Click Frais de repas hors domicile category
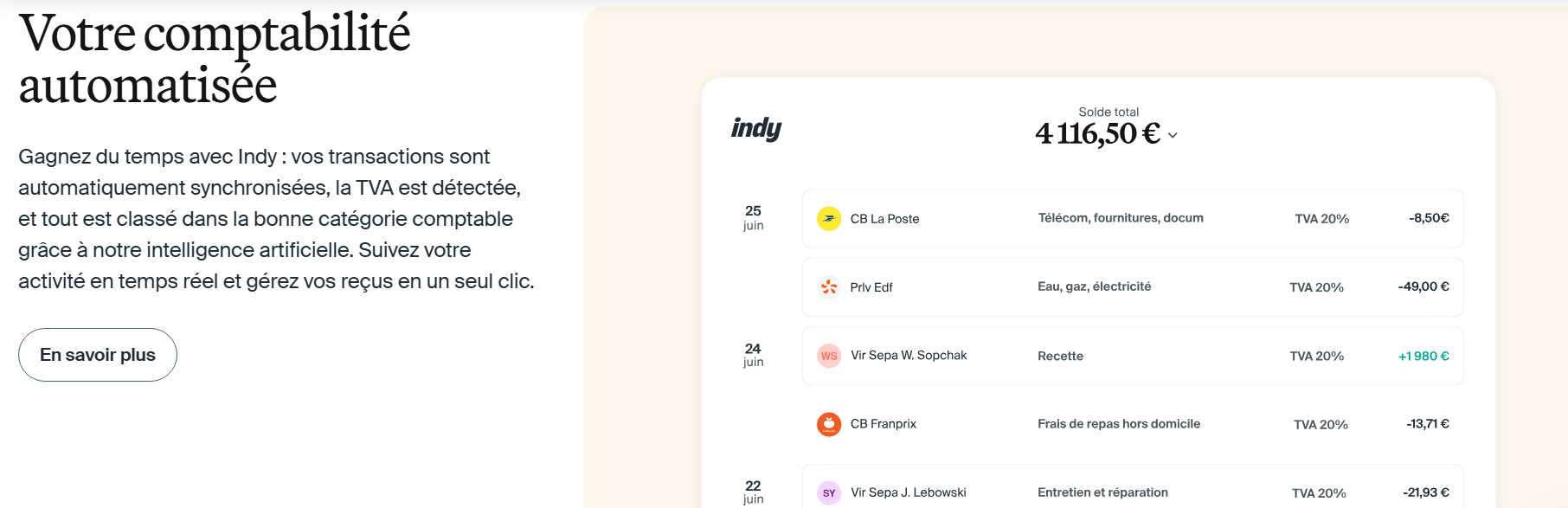The width and height of the screenshot is (1568, 508). click(1119, 424)
